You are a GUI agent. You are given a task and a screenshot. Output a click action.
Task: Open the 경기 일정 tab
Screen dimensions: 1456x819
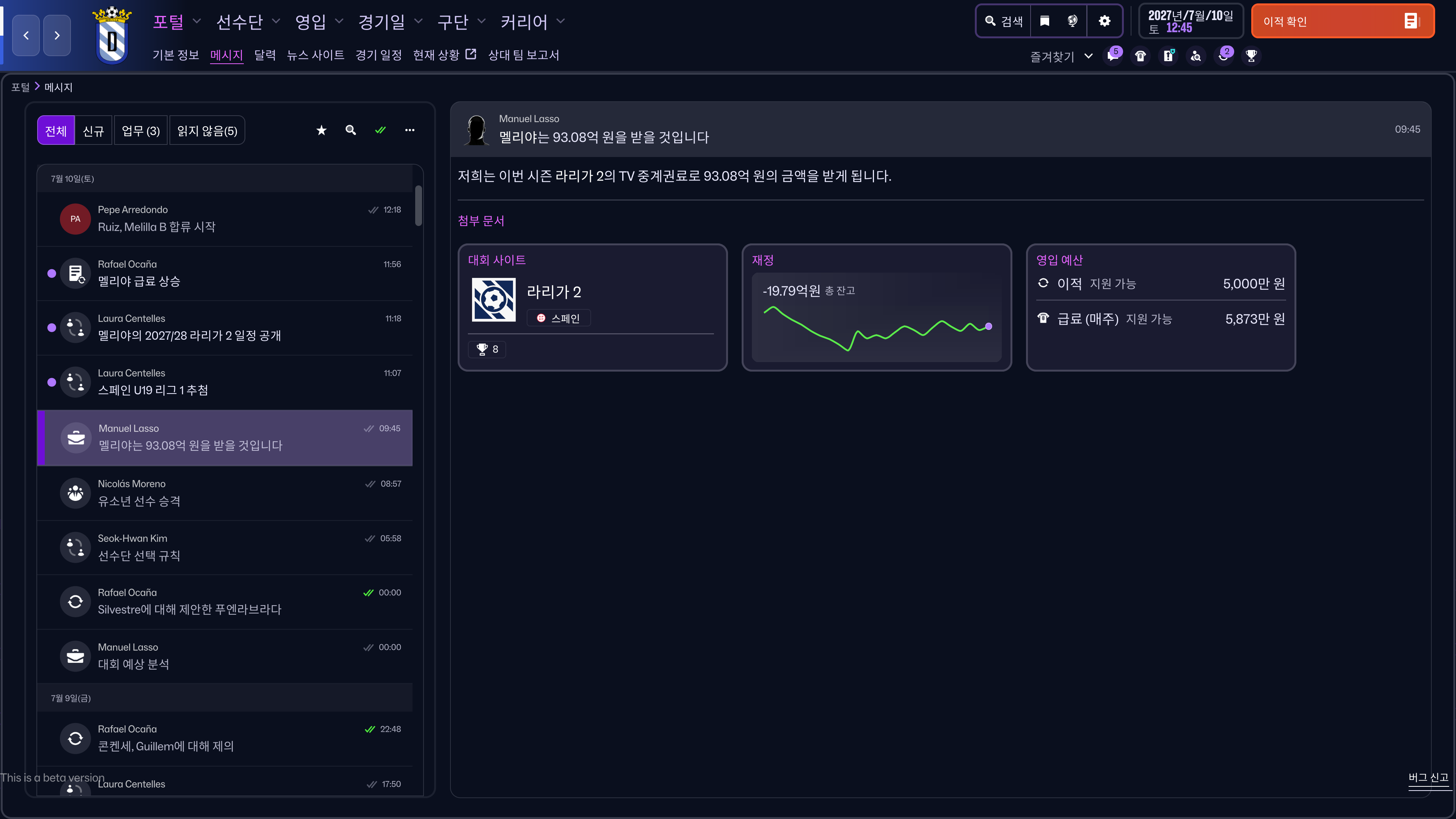point(378,55)
